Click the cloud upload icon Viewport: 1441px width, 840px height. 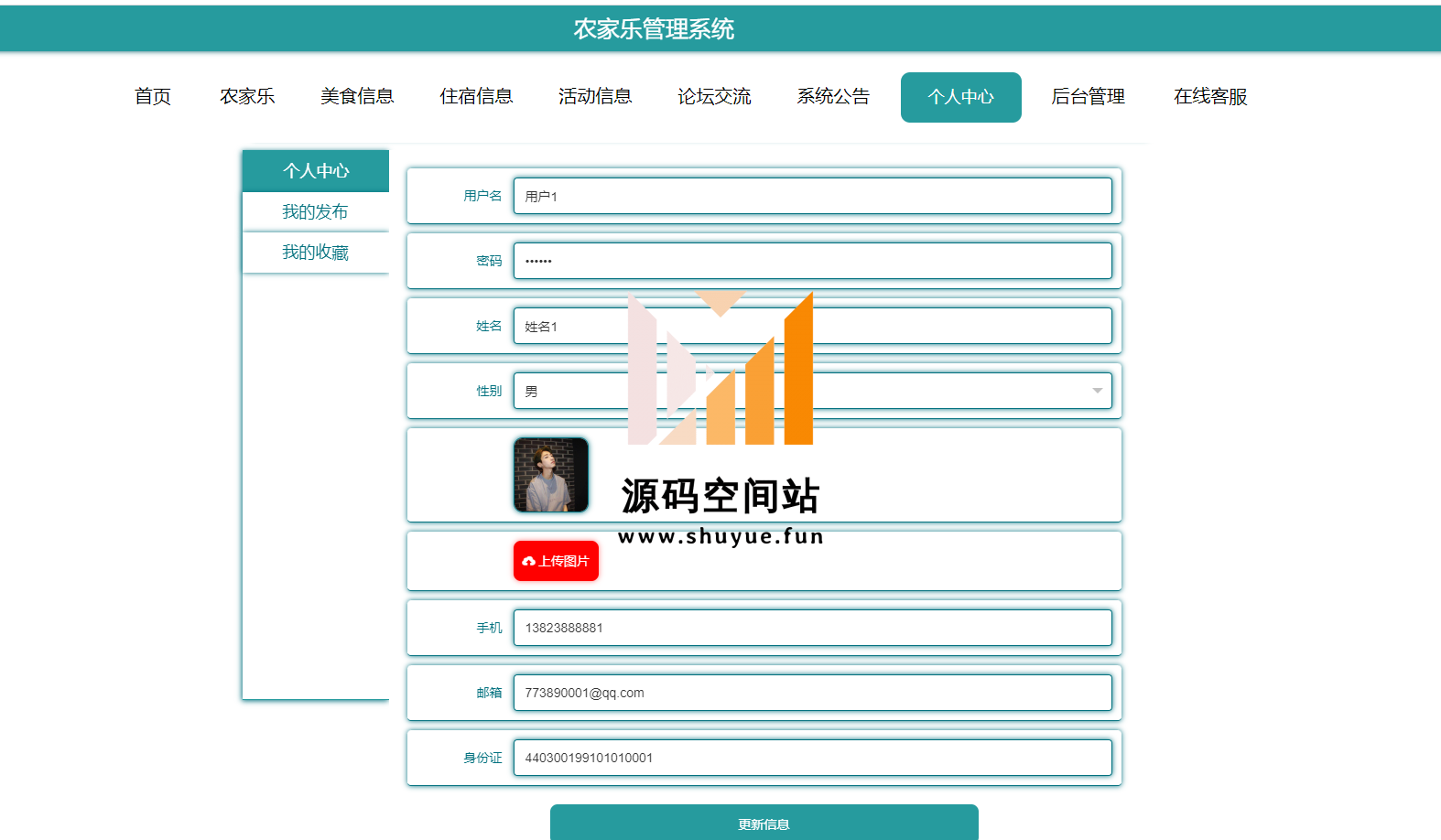(x=528, y=561)
